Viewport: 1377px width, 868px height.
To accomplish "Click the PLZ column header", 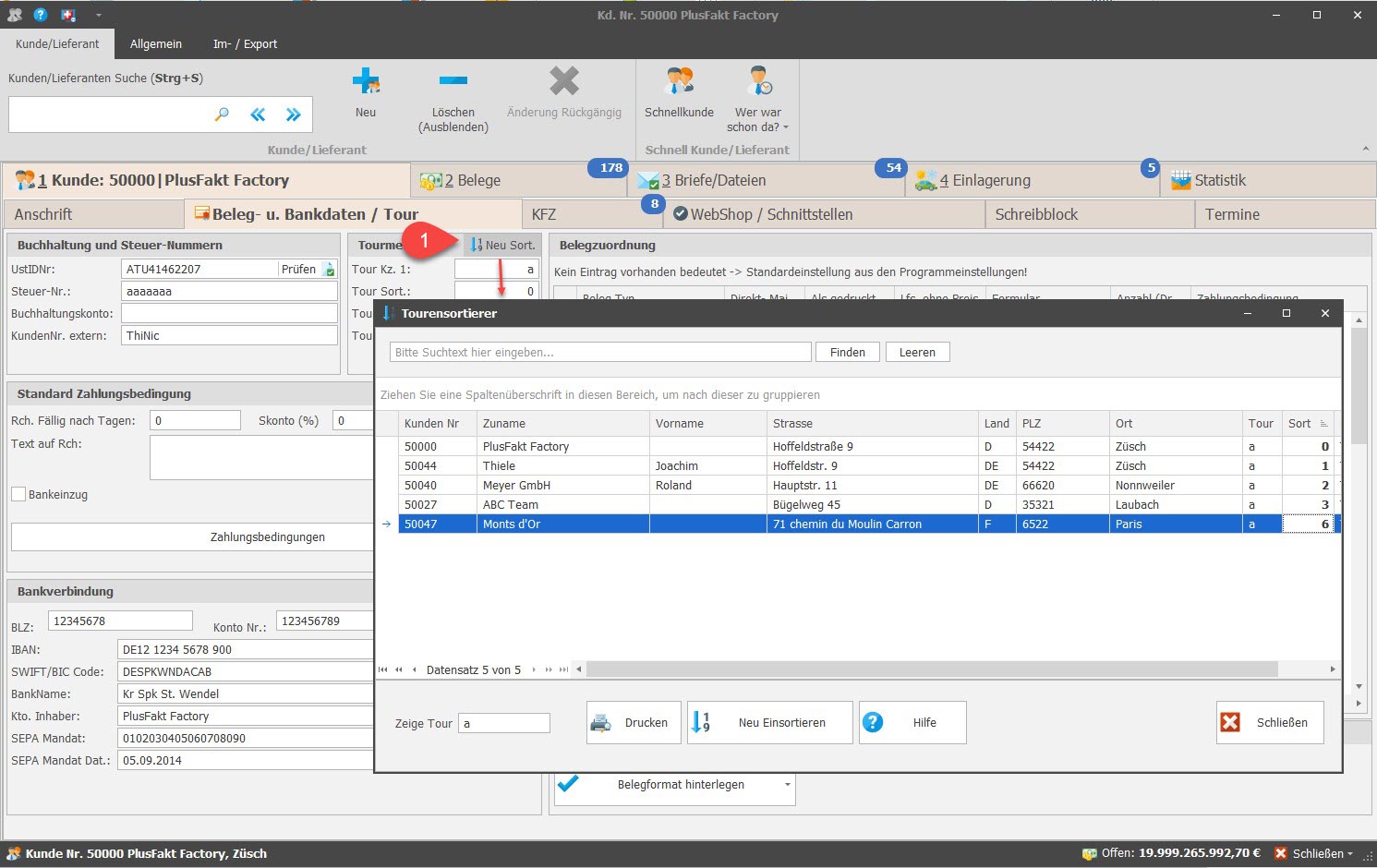I will pyautogui.click(x=1062, y=424).
